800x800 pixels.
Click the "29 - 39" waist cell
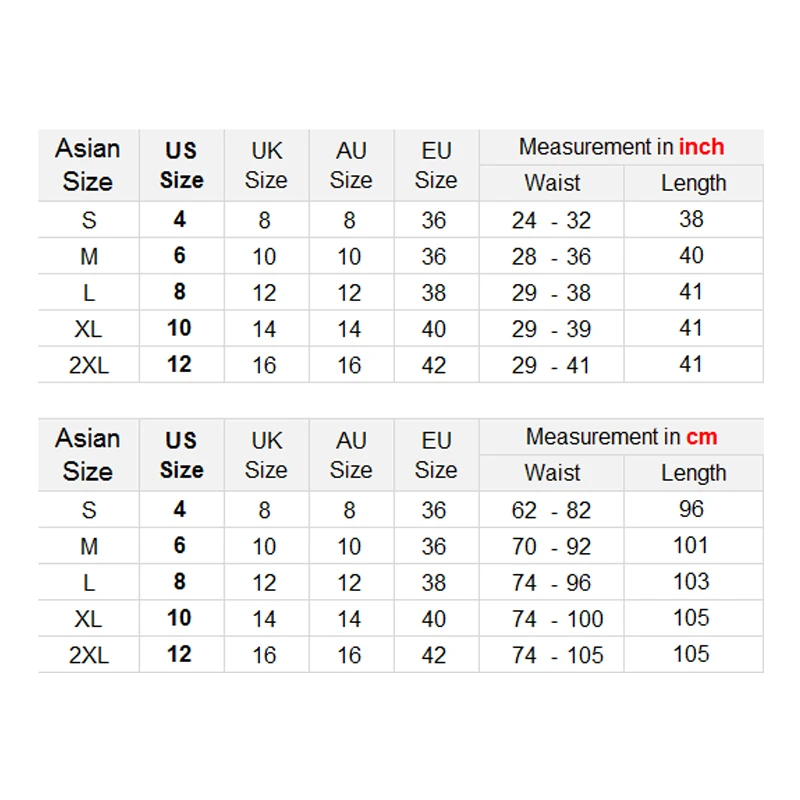(551, 329)
